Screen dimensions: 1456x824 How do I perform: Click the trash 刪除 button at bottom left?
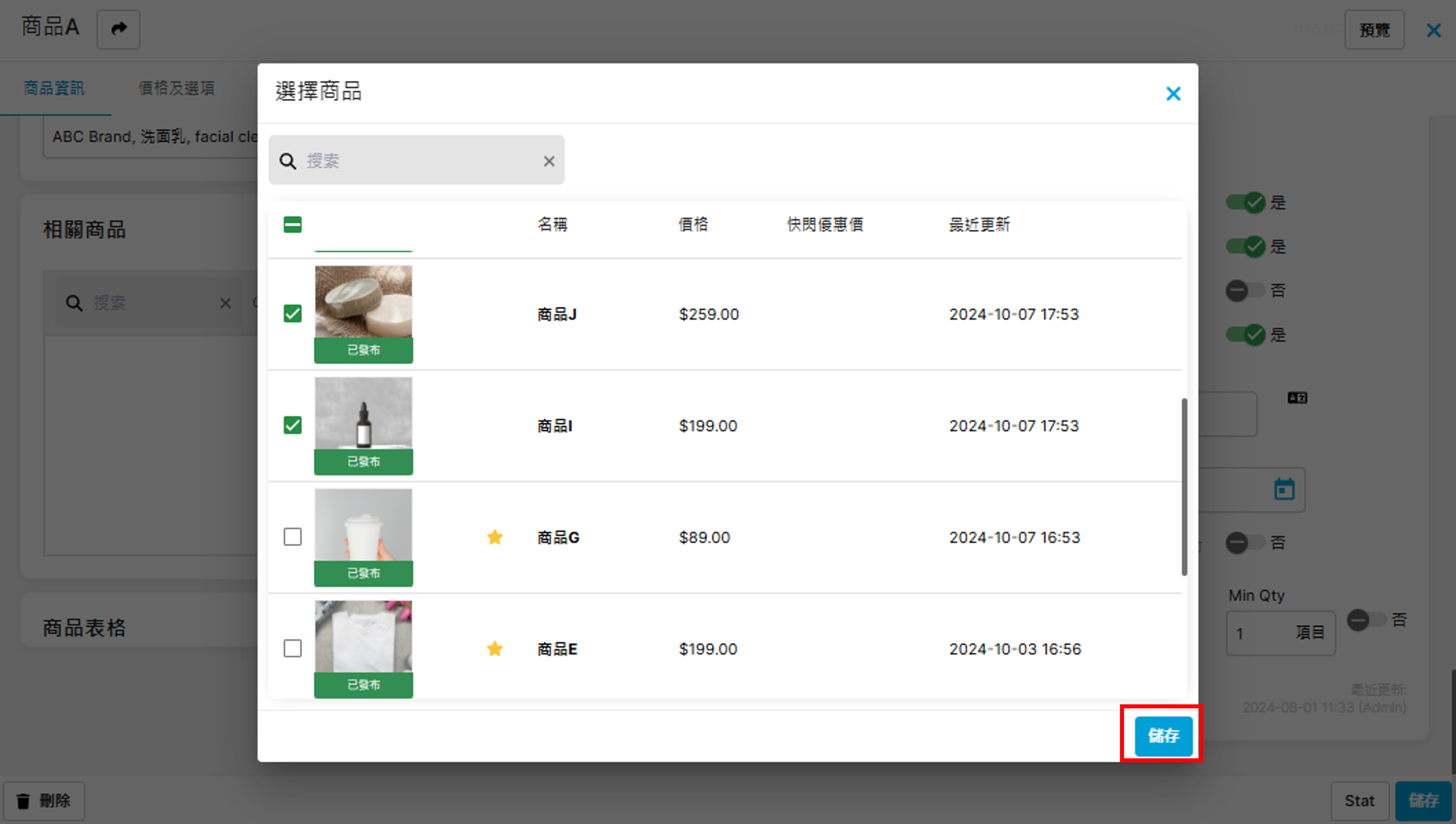[44, 801]
